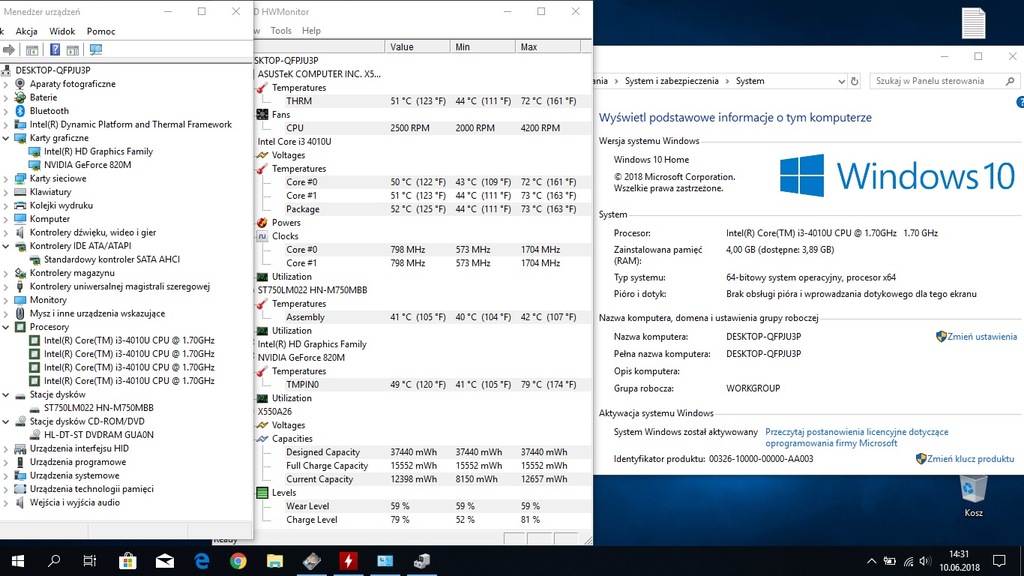Click Zmień klucz produktu link
Screen dimensions: 1024x576
(970, 459)
